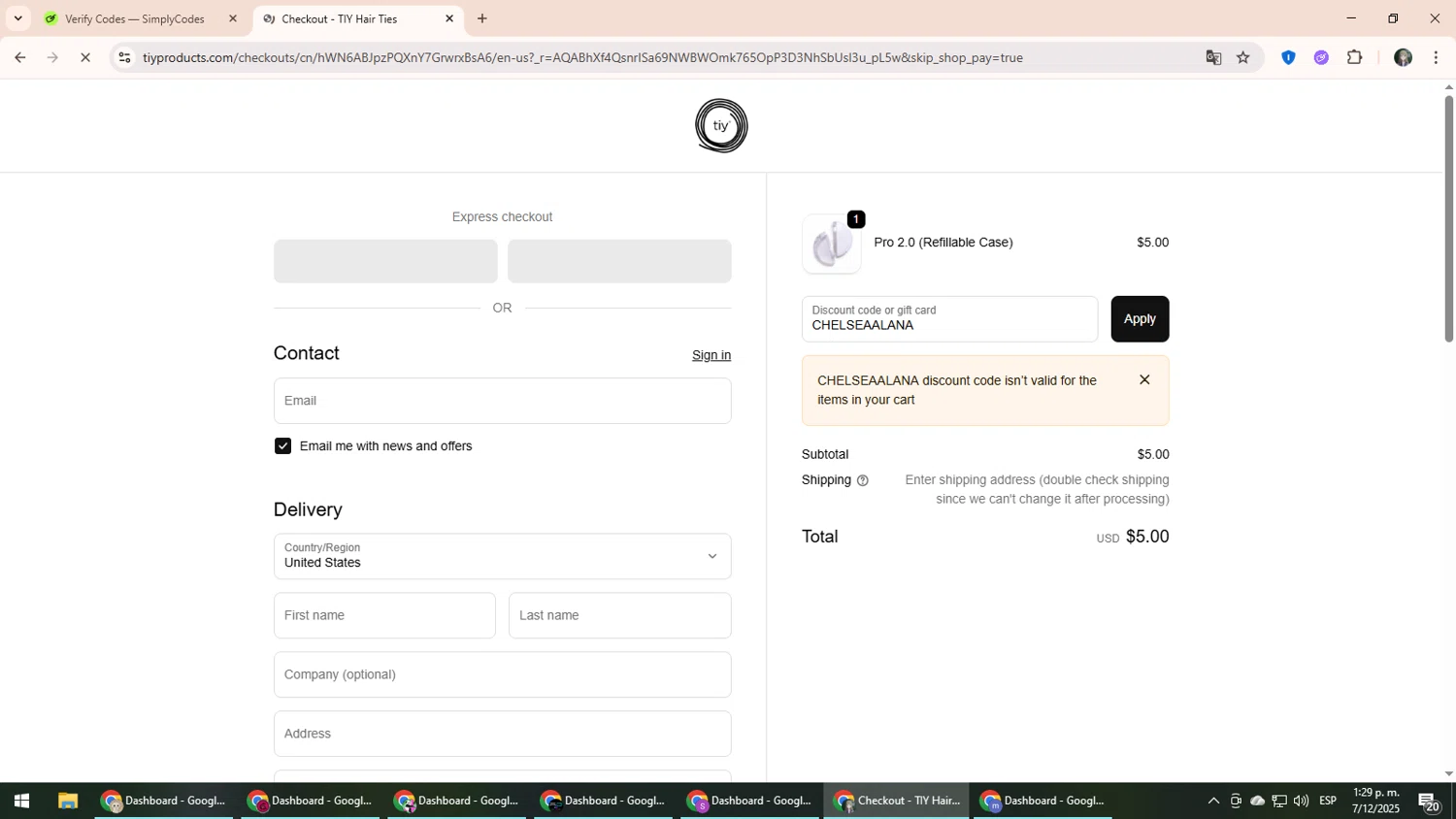The image size is (1456, 819).
Task: Stop loading the page with the X button
Action: pos(85,57)
